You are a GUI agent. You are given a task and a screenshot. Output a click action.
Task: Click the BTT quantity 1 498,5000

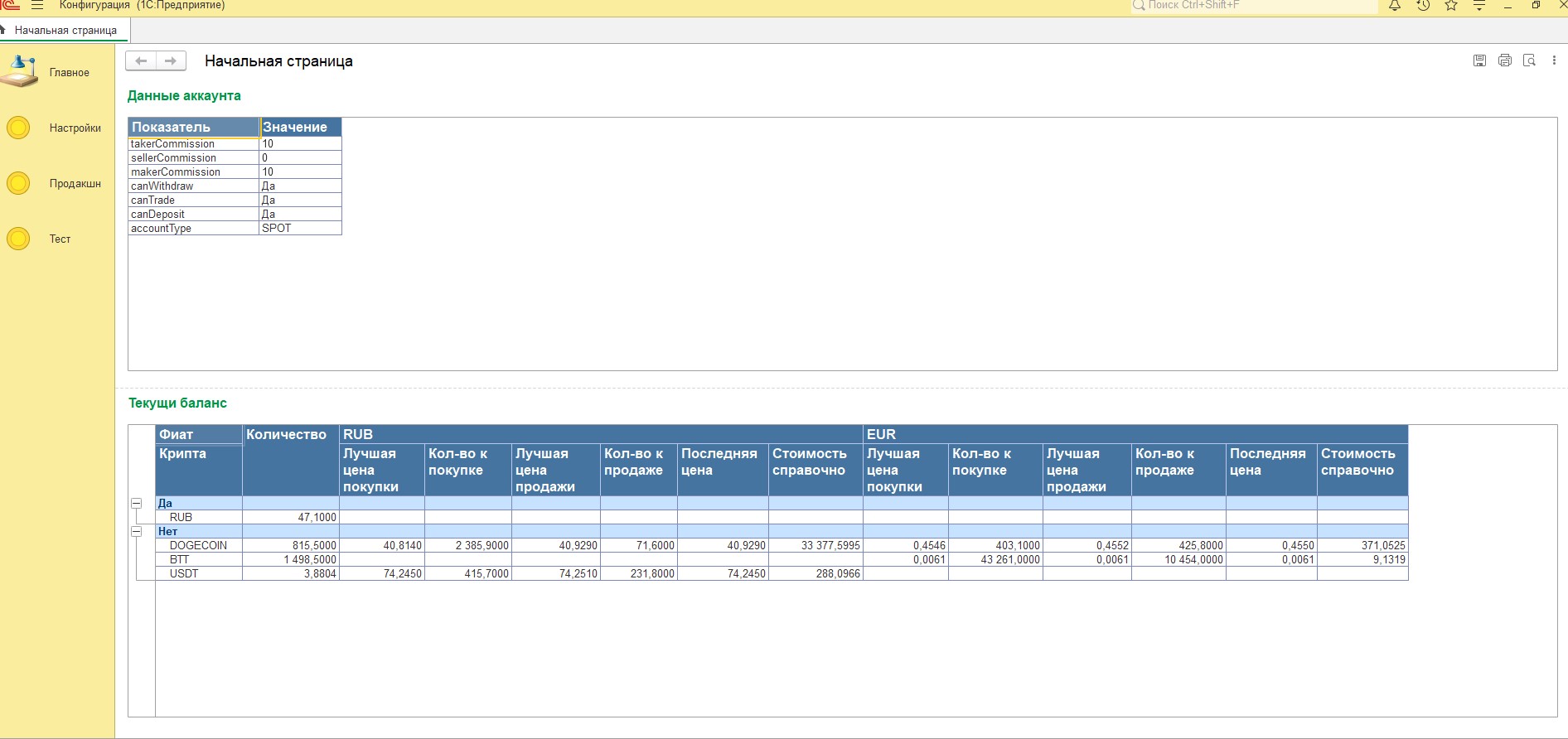coord(291,560)
